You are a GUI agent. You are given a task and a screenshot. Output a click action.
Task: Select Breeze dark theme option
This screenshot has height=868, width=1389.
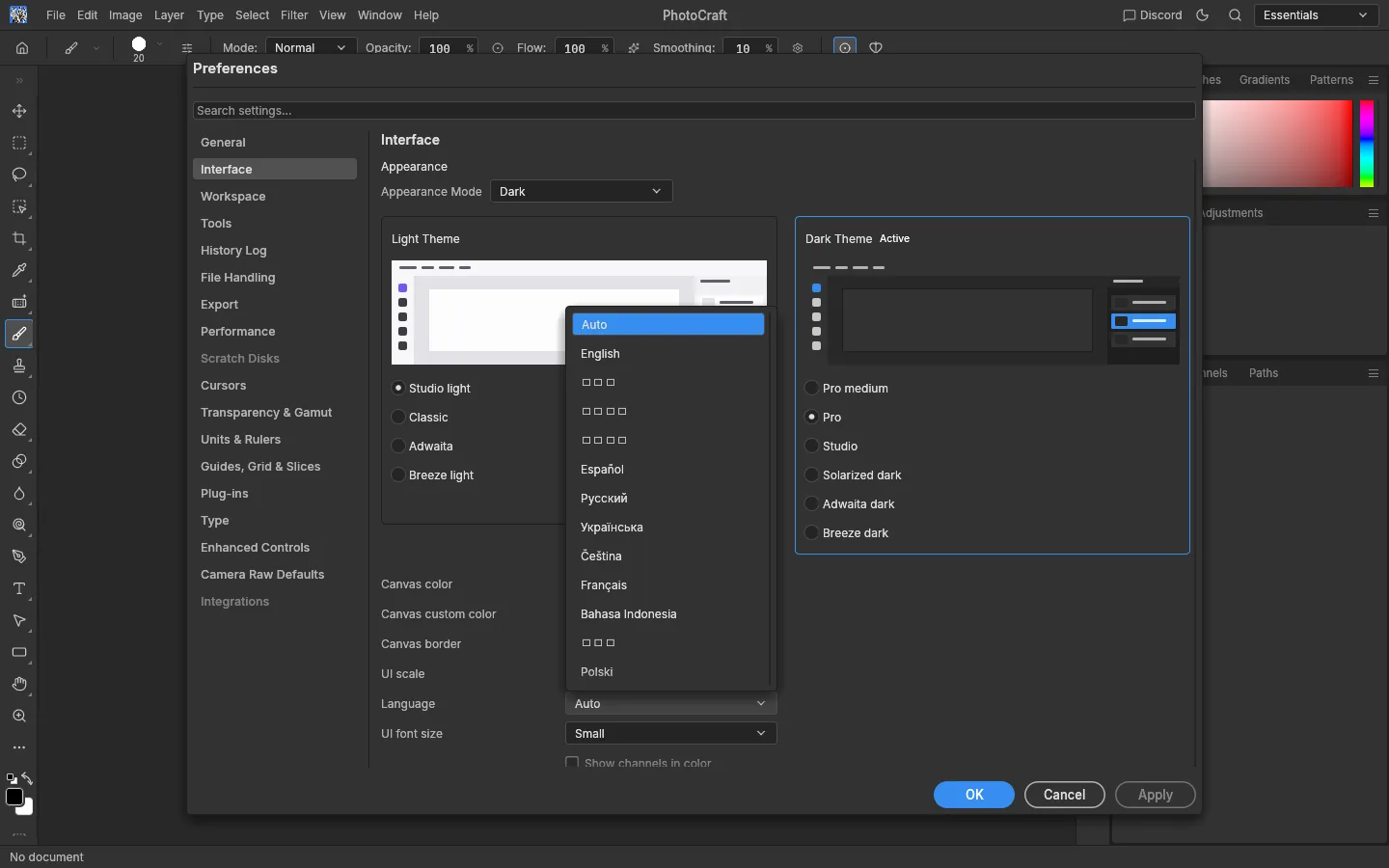click(x=812, y=532)
